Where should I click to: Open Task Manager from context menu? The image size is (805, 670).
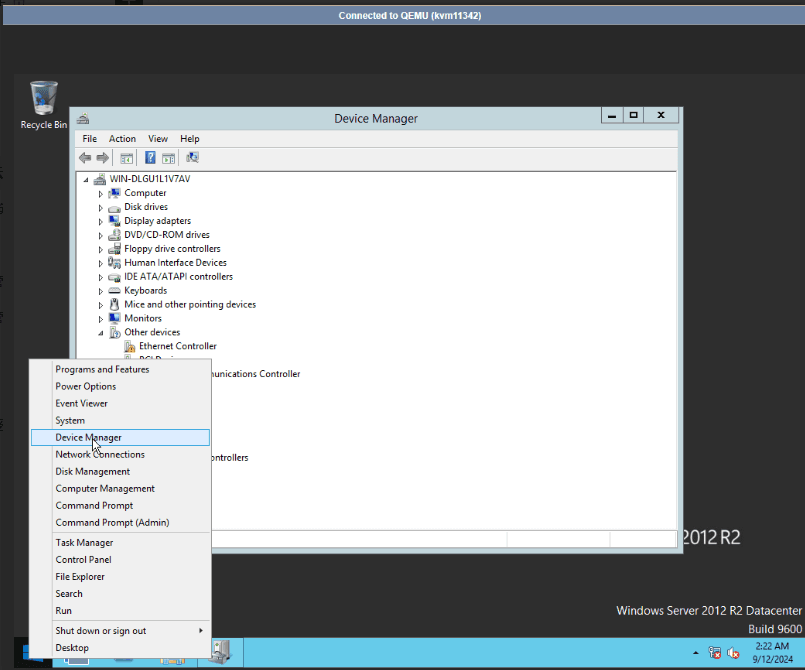click(x=120, y=543)
